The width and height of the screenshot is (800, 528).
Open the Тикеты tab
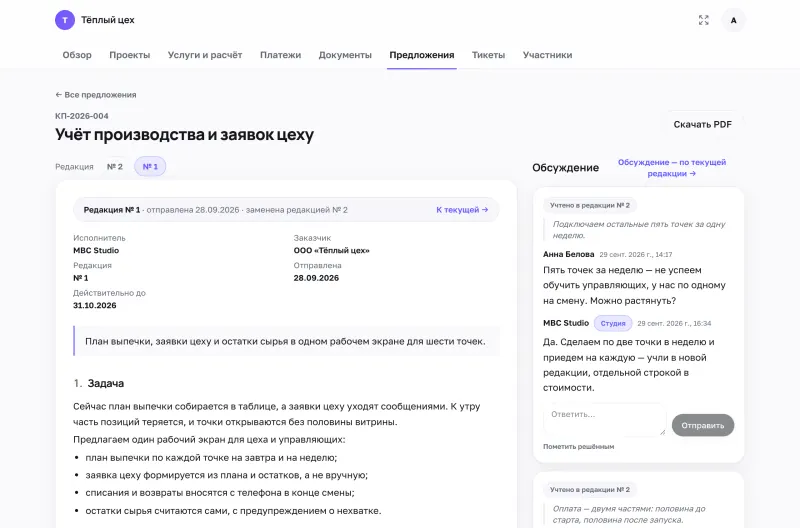click(x=488, y=55)
